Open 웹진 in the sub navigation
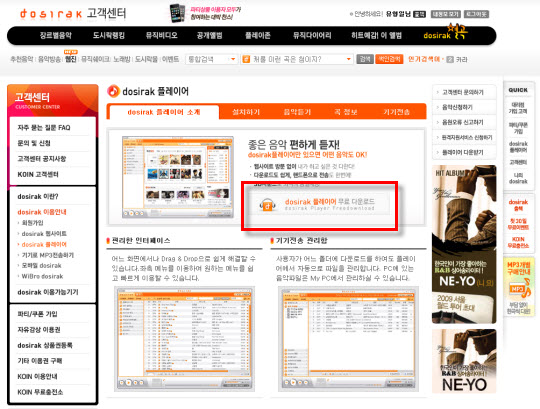This screenshot has width=540, height=409. [71, 59]
